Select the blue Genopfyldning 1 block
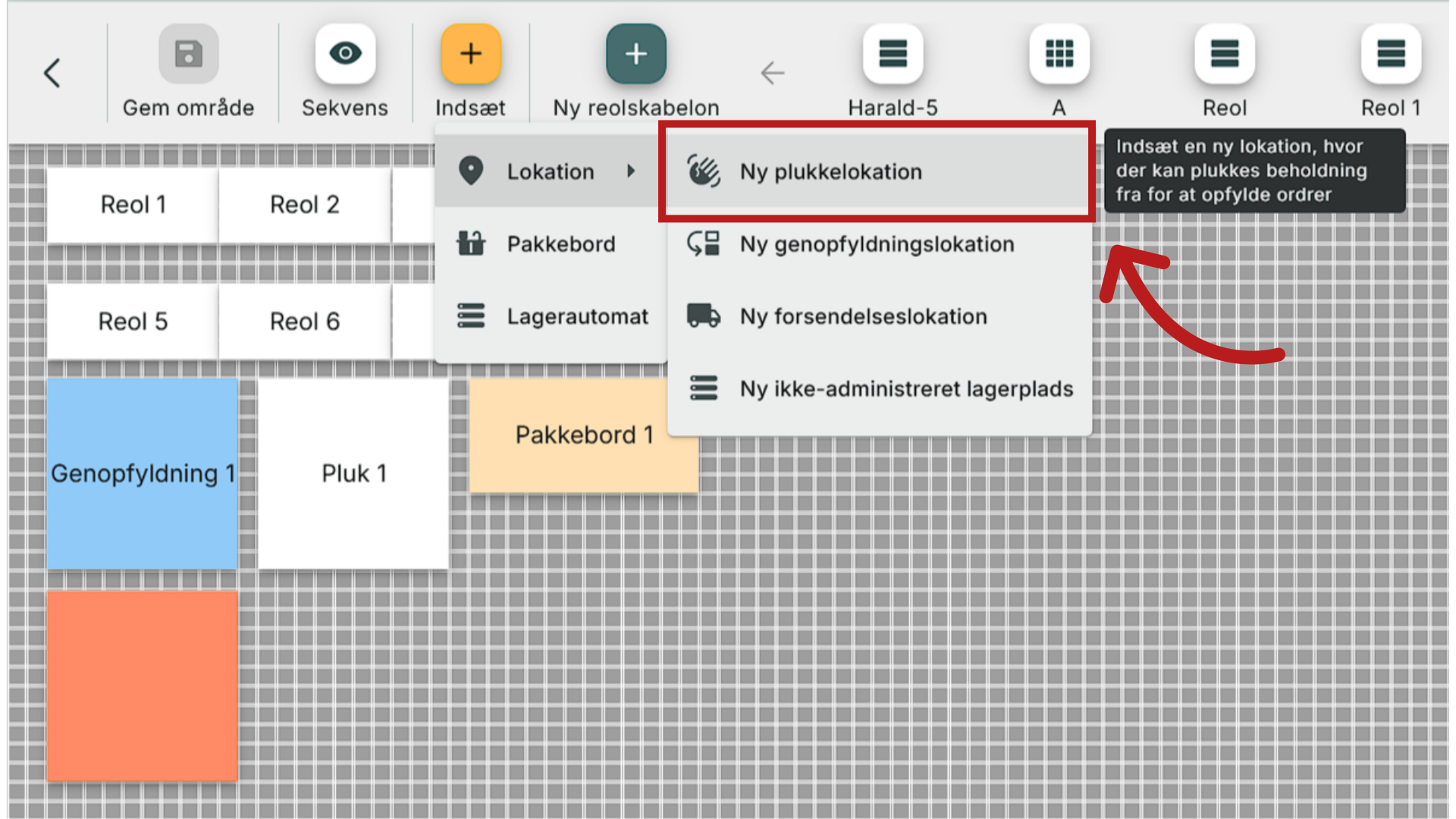 pyautogui.click(x=142, y=474)
